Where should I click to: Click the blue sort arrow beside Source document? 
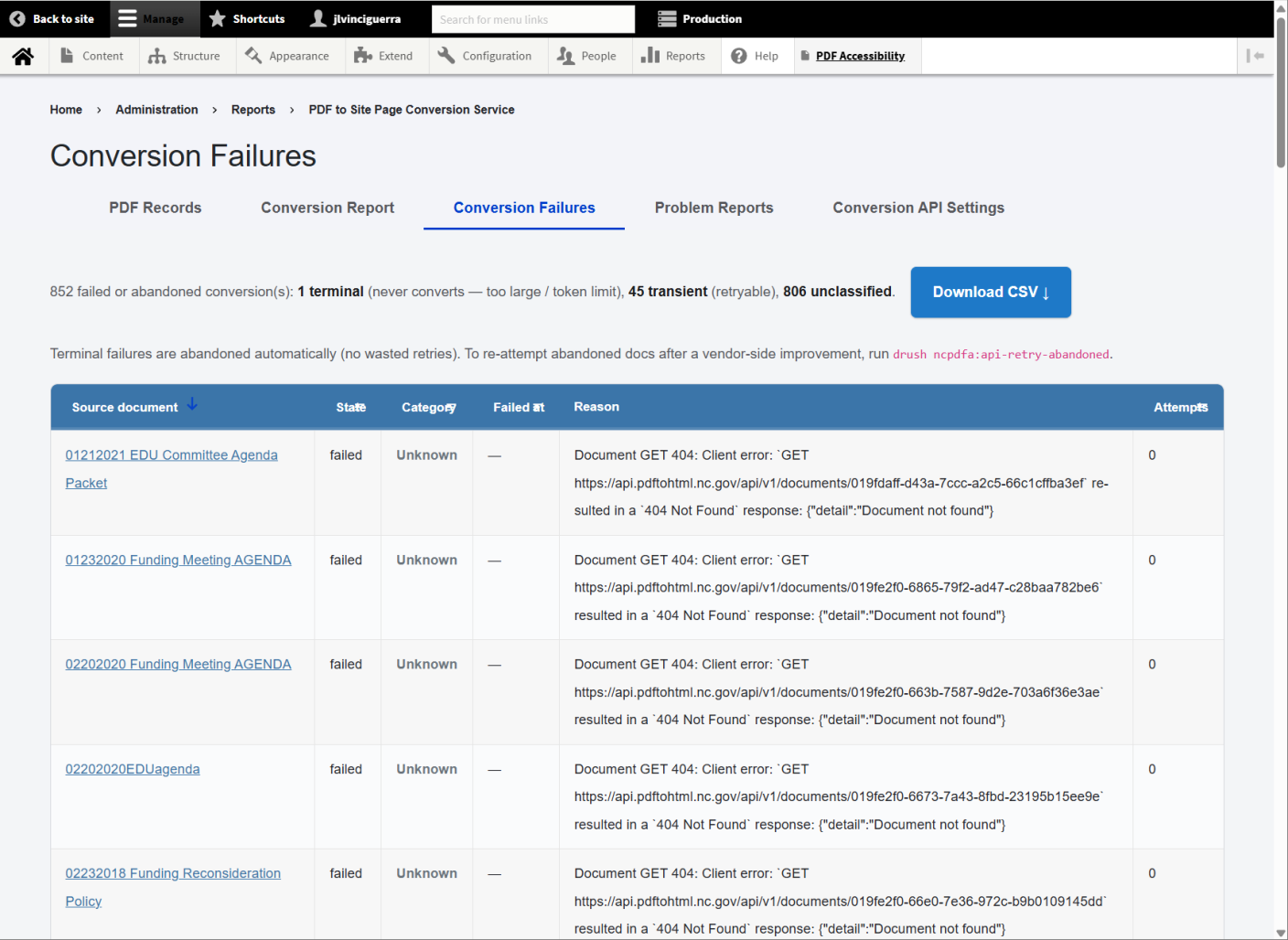(x=192, y=404)
